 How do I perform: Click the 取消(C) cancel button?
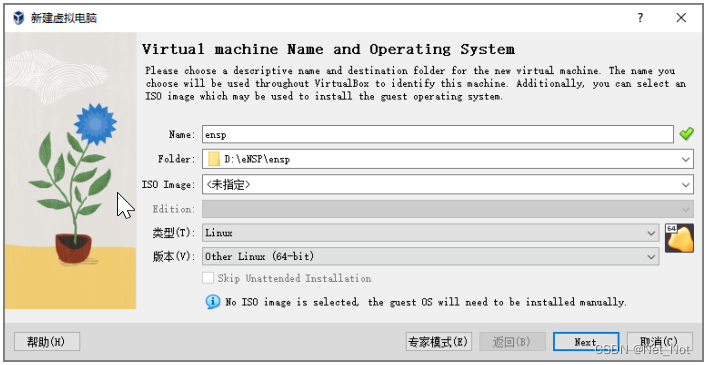659,342
